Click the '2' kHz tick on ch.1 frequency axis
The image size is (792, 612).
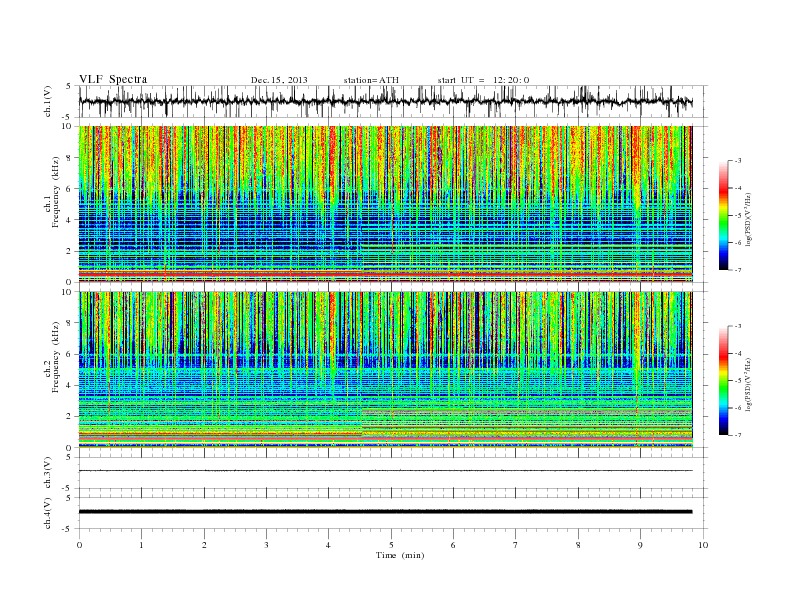coord(70,251)
